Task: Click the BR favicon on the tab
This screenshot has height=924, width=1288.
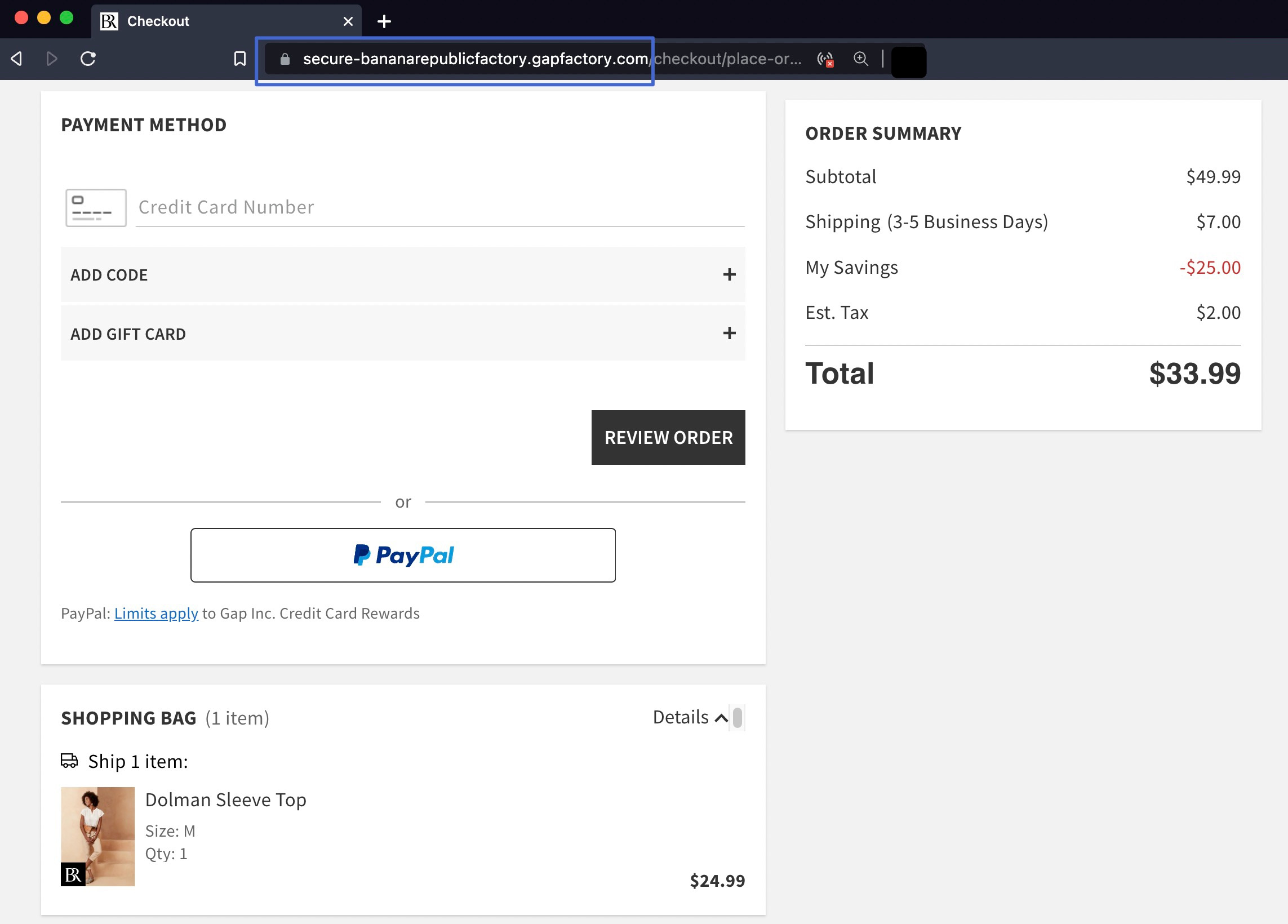Action: pyautogui.click(x=110, y=21)
